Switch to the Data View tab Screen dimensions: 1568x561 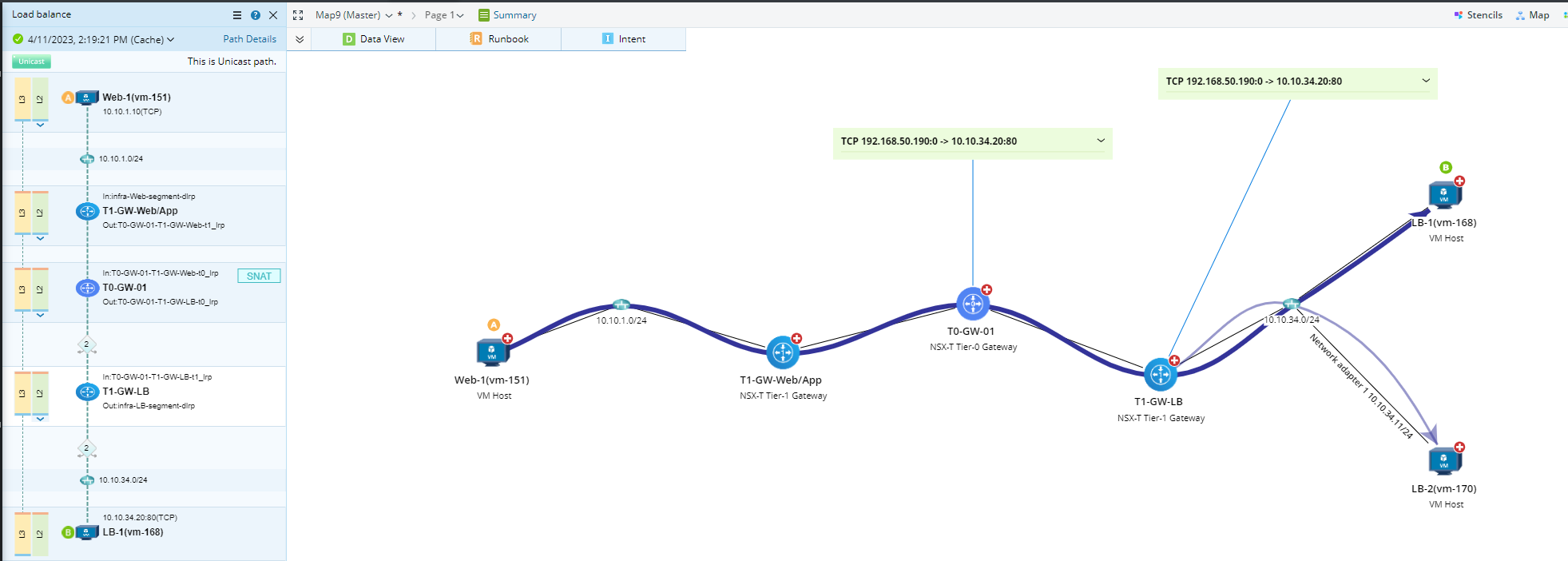(373, 39)
